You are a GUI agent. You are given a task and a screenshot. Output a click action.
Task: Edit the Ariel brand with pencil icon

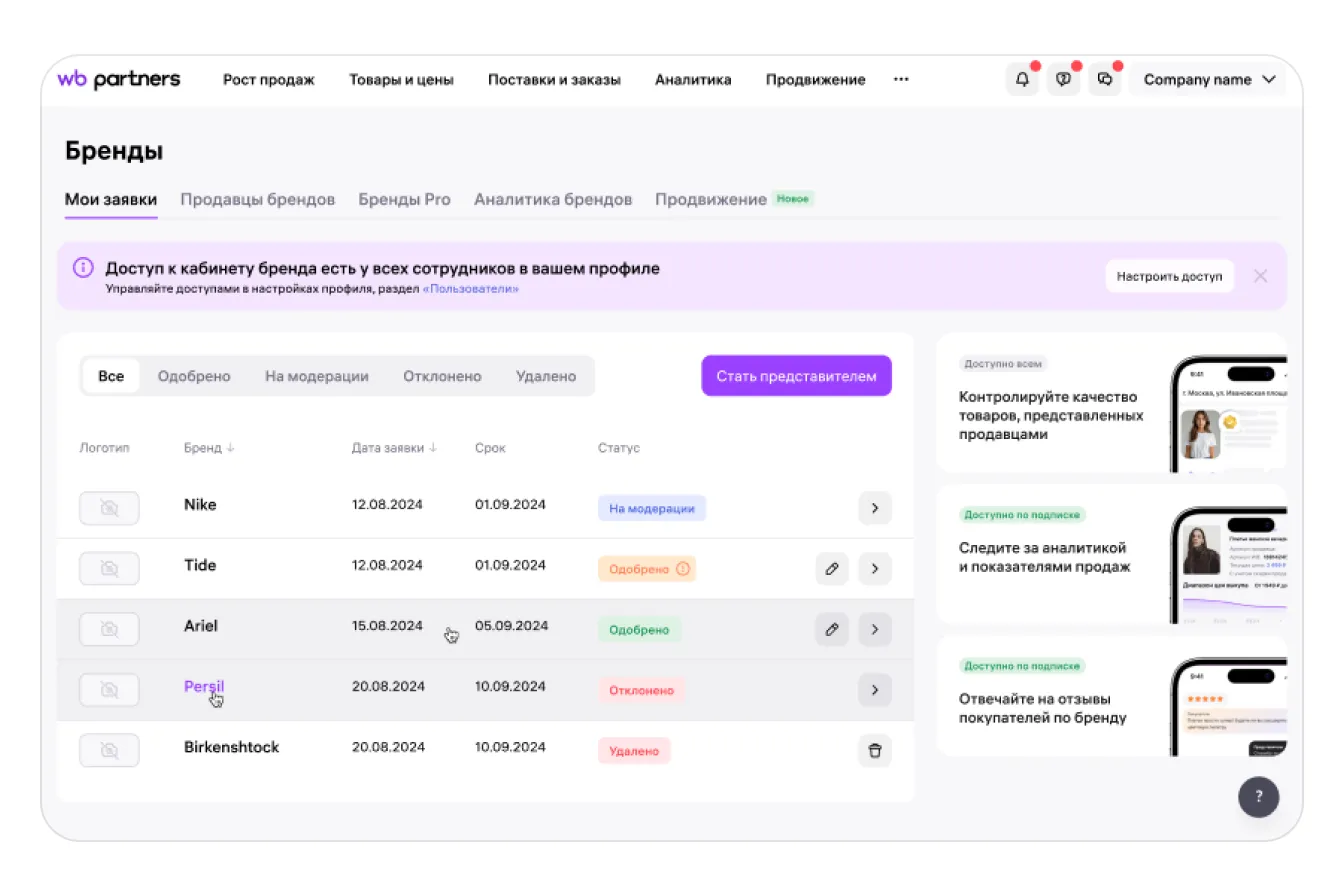(832, 630)
